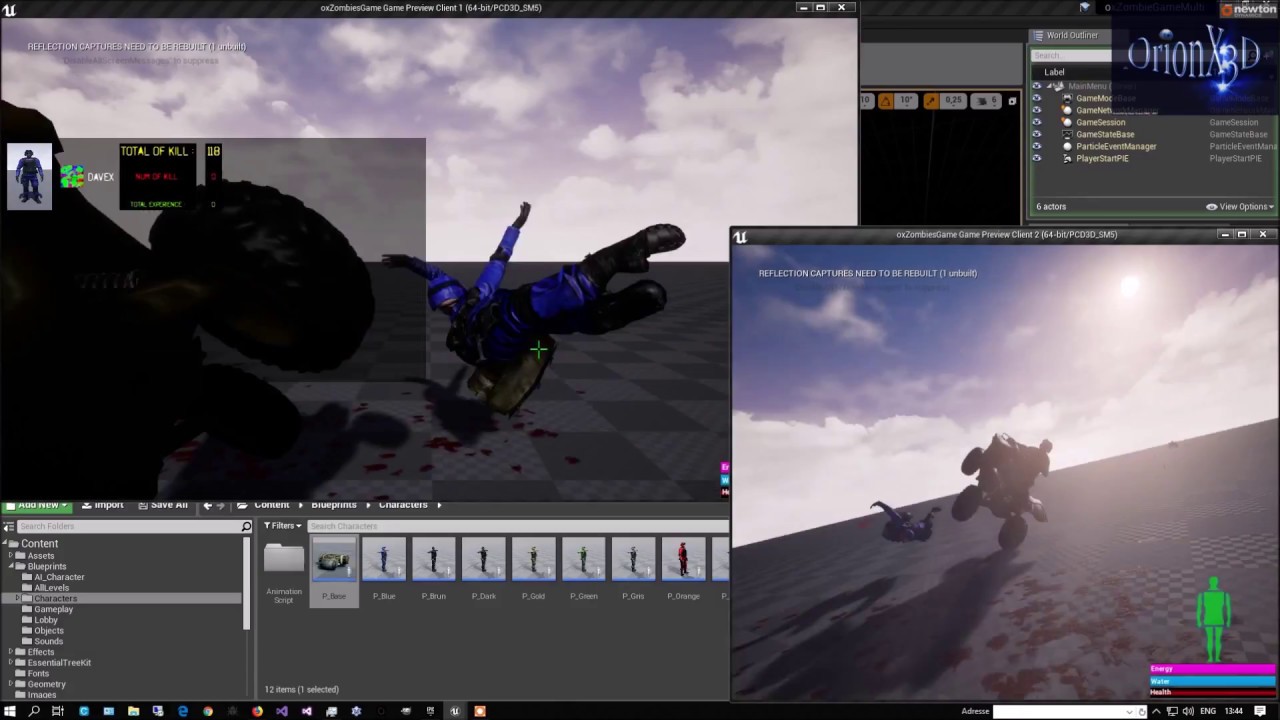Go forward in Content Browser history
1280x720 pixels.
click(x=221, y=505)
